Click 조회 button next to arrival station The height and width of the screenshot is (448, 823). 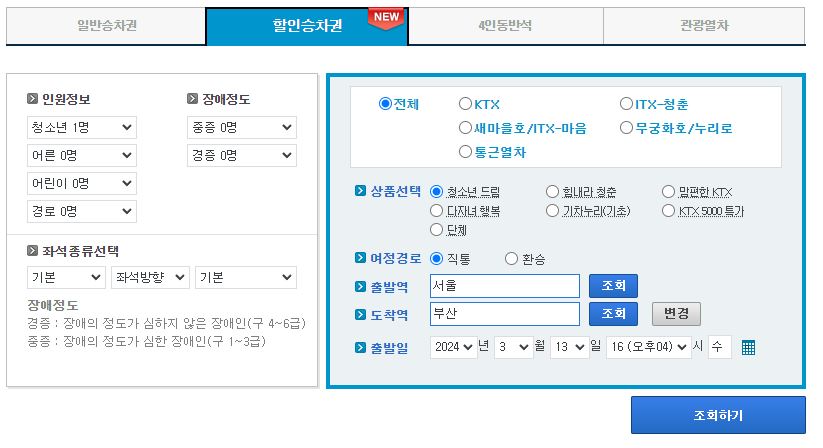coord(613,314)
